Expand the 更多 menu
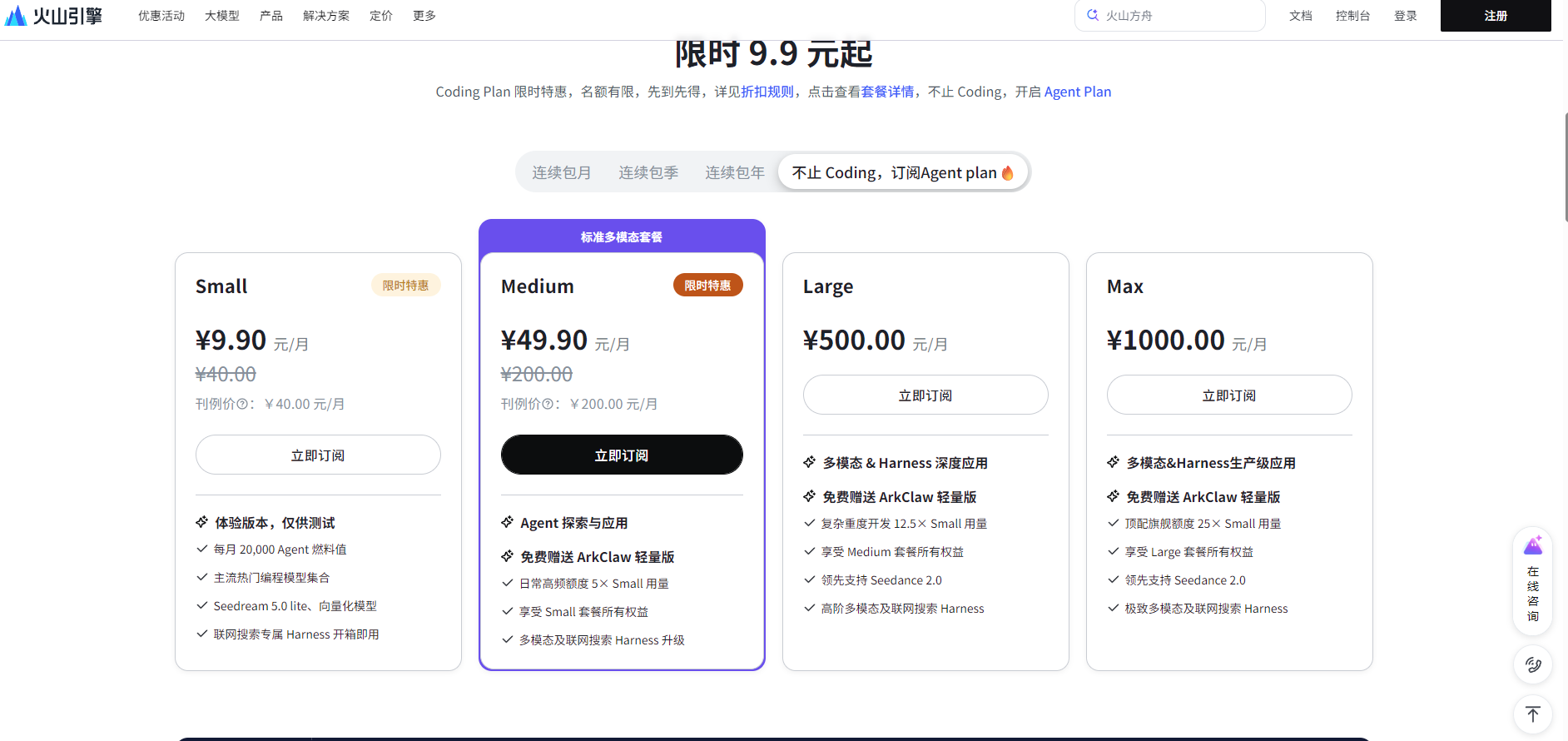The width and height of the screenshot is (1568, 741). 424,16
